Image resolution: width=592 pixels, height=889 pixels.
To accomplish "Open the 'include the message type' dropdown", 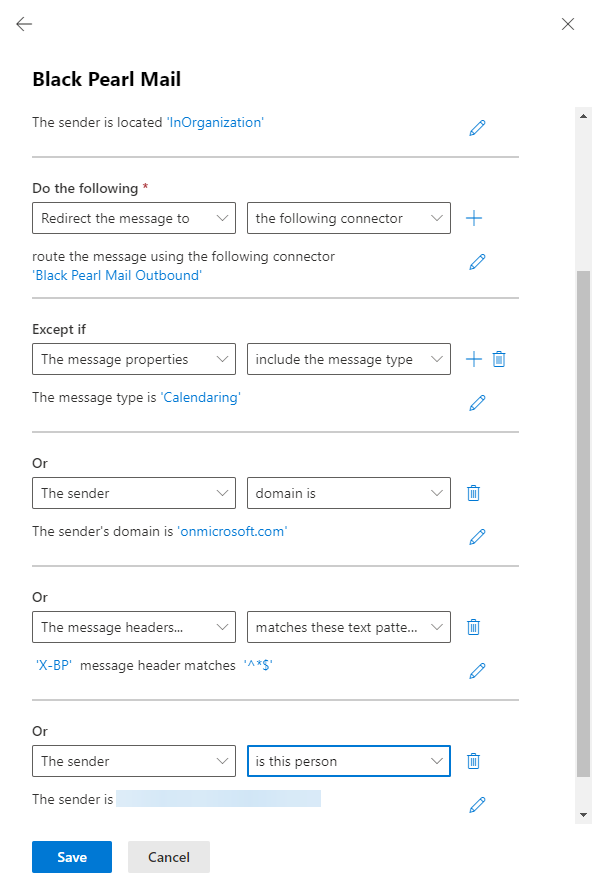I will [349, 359].
